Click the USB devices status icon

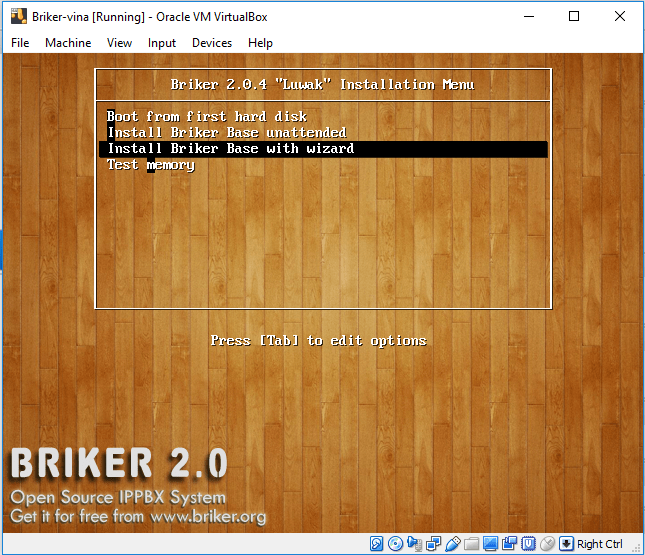point(453,544)
